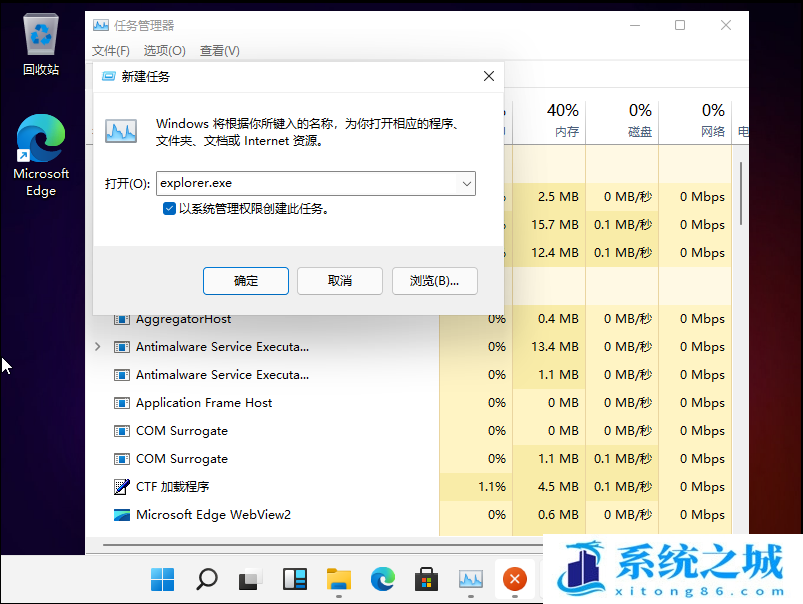The image size is (803, 604).
Task: Click the Task Manager title bar icon
Action: point(101,25)
